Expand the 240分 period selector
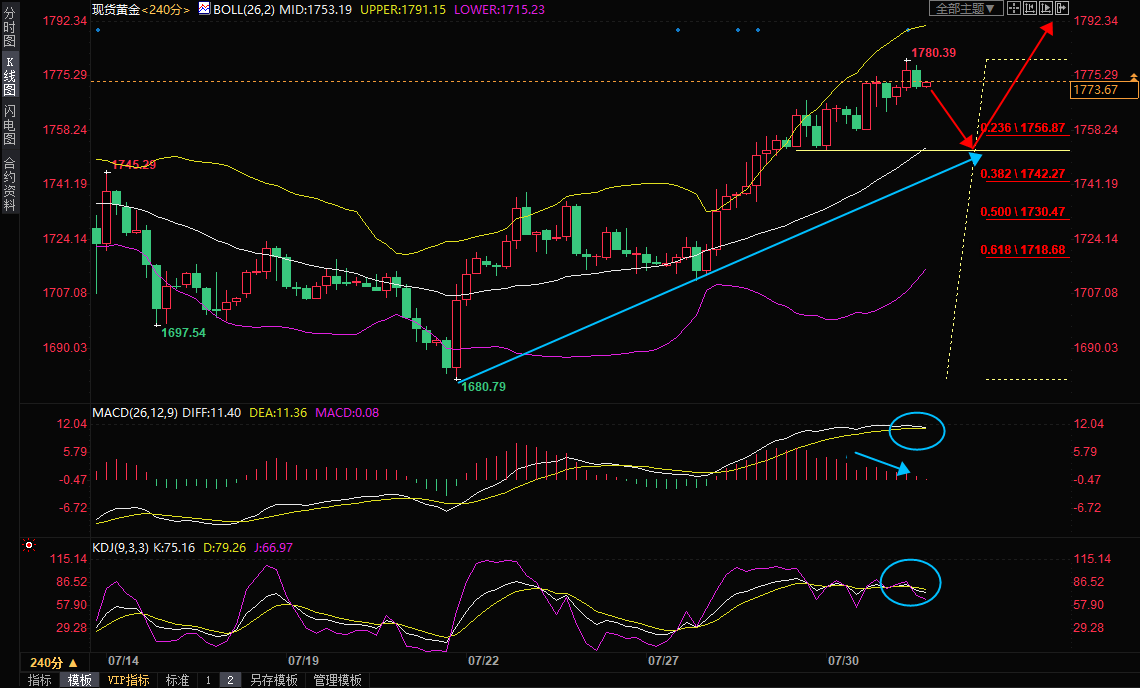Viewport: 1140px width, 688px height. point(53,662)
